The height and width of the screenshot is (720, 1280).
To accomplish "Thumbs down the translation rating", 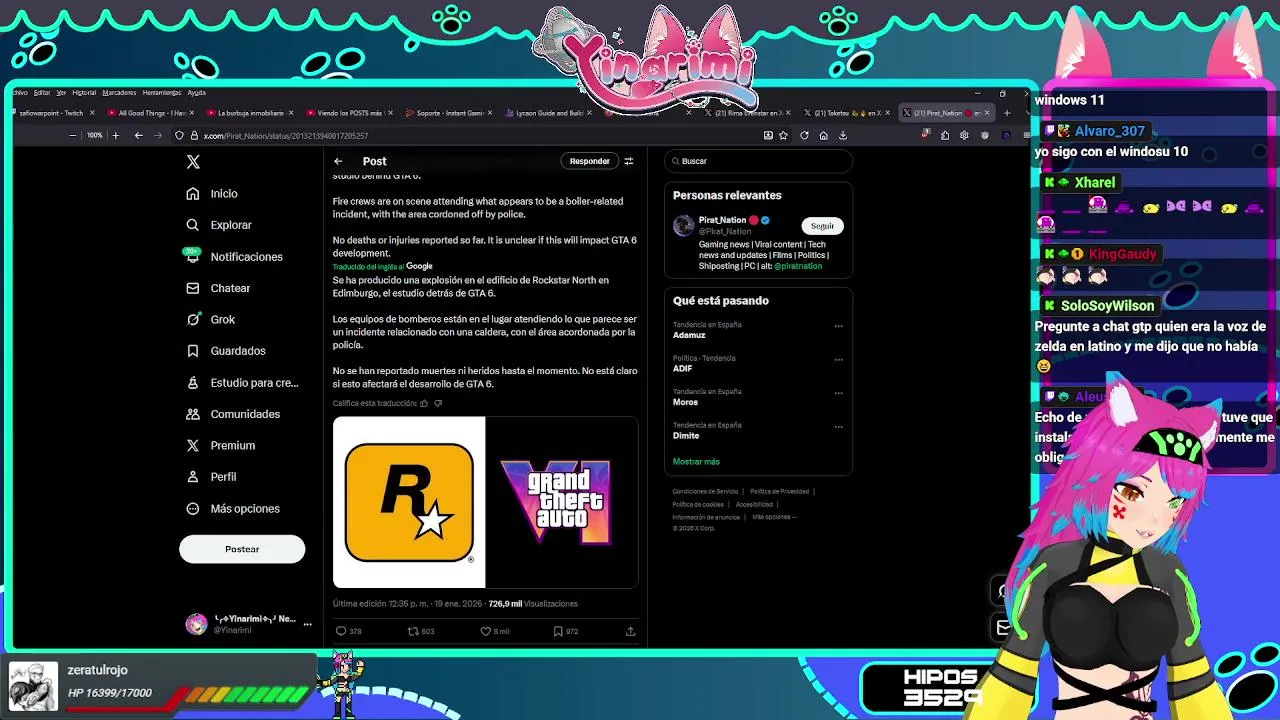I will tap(438, 403).
